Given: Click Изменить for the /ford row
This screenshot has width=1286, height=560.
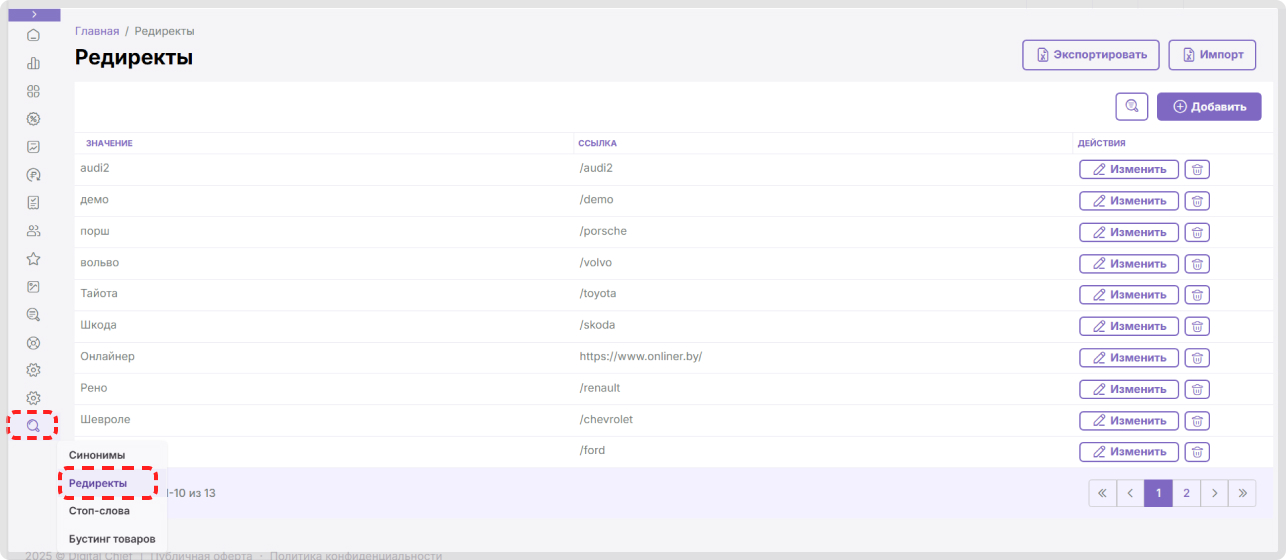Looking at the screenshot, I should (1129, 452).
